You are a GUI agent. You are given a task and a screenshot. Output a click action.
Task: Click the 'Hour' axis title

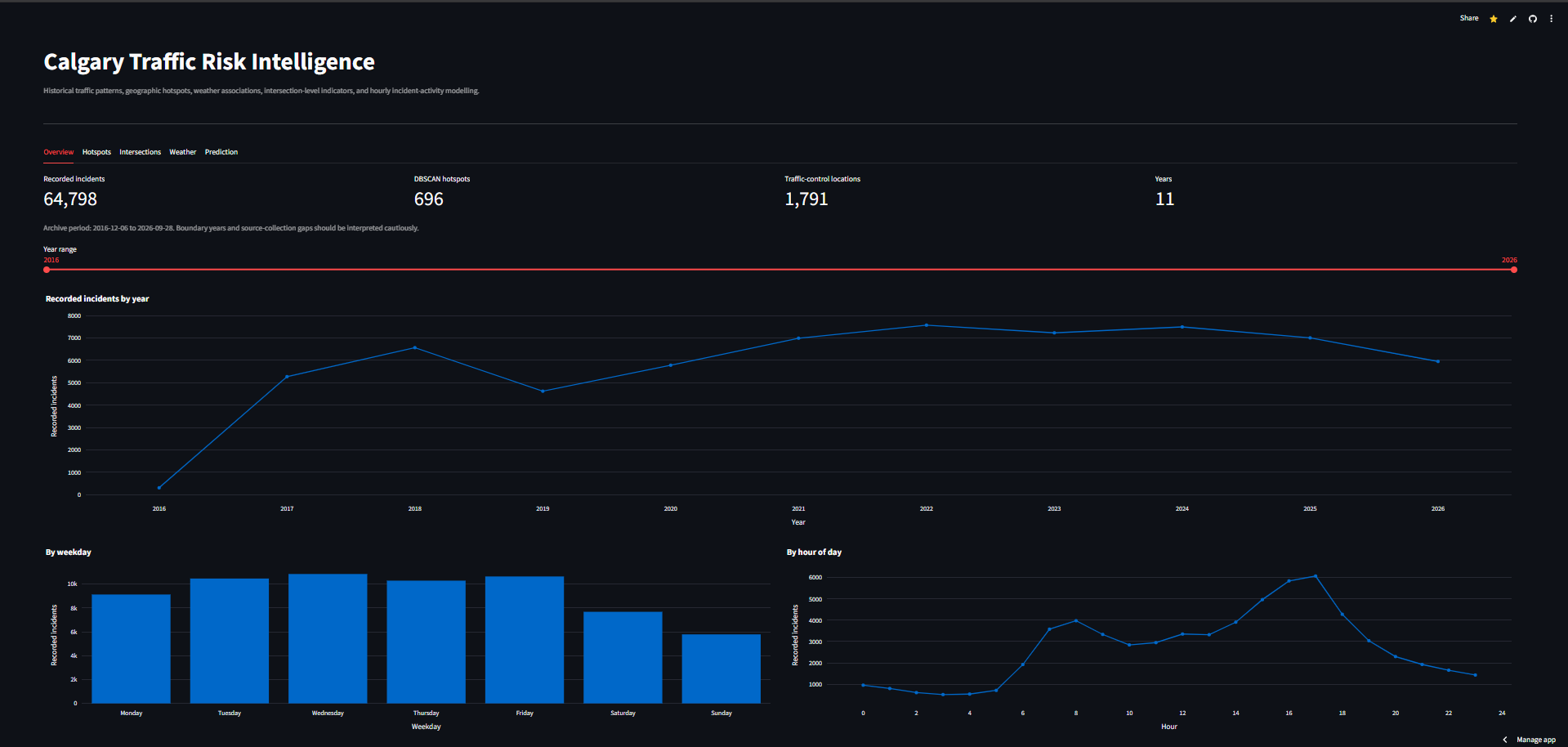click(1169, 727)
